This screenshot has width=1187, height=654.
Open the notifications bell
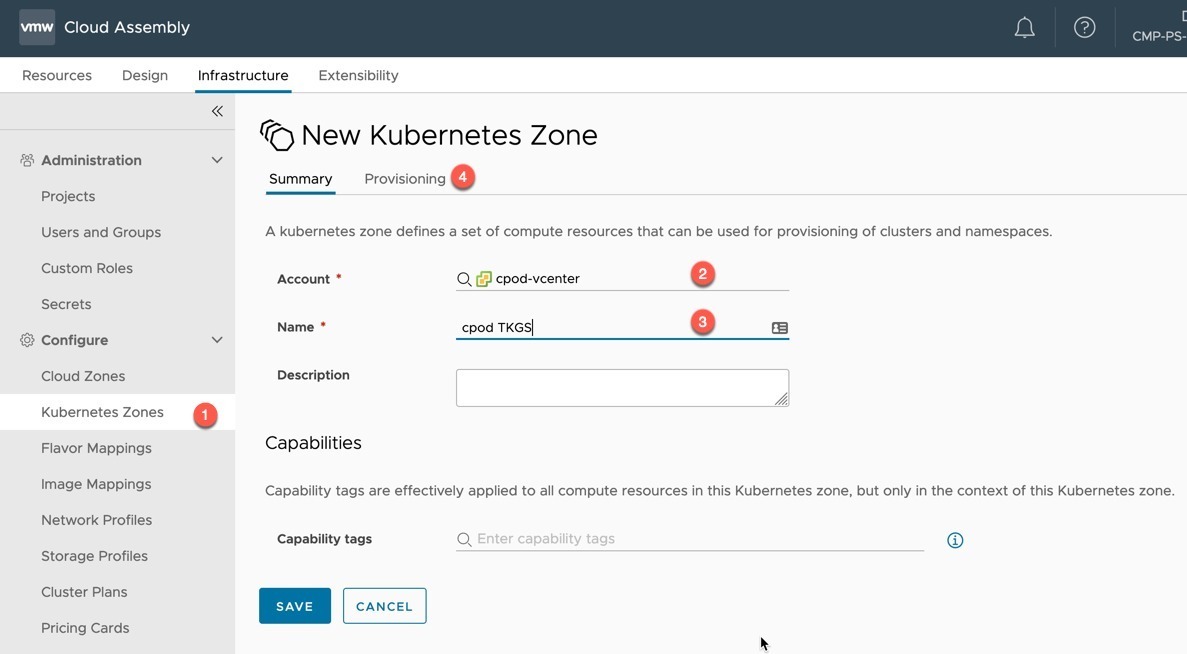click(x=1024, y=28)
